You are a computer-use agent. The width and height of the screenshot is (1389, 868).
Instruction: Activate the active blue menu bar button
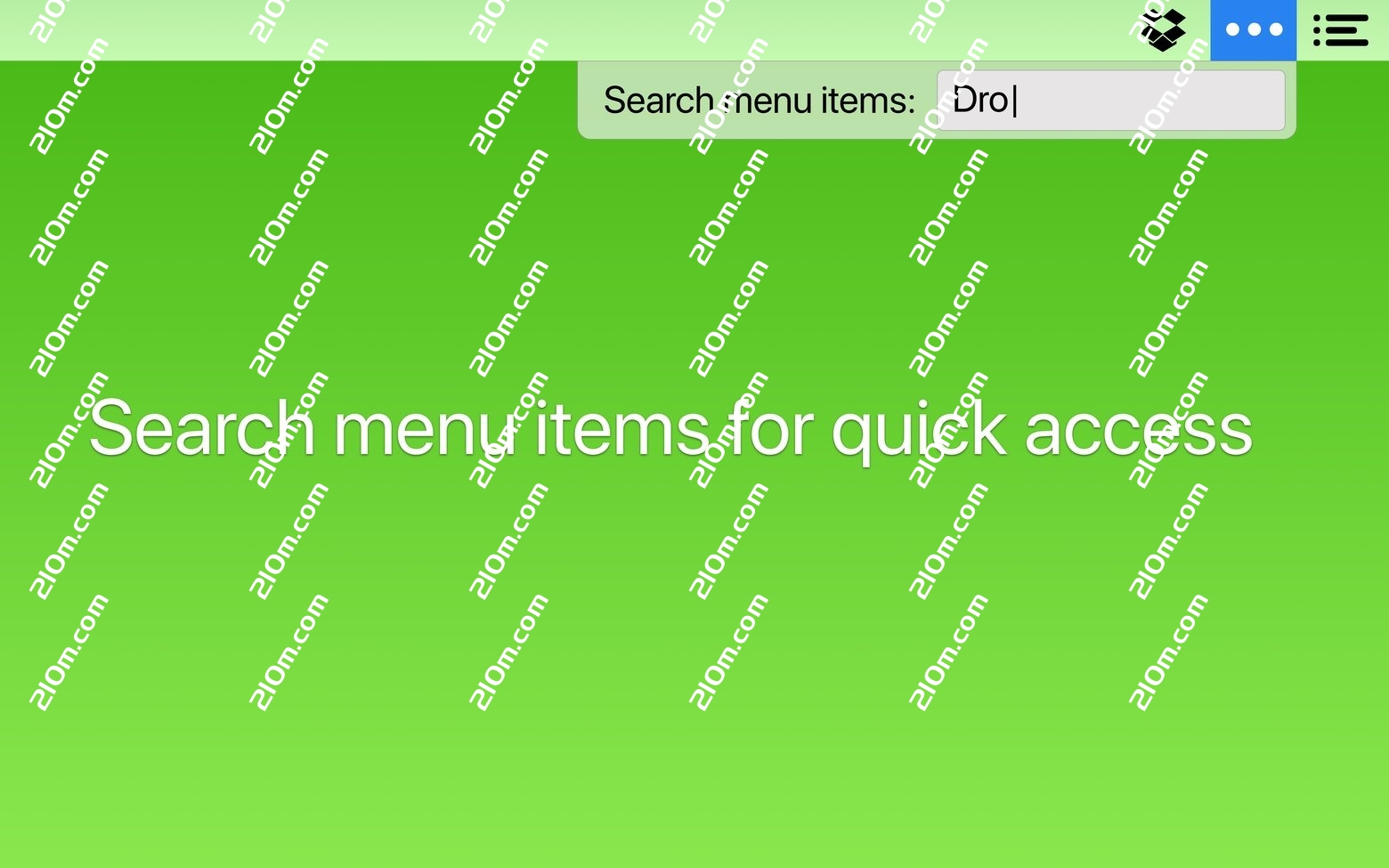(x=1253, y=30)
